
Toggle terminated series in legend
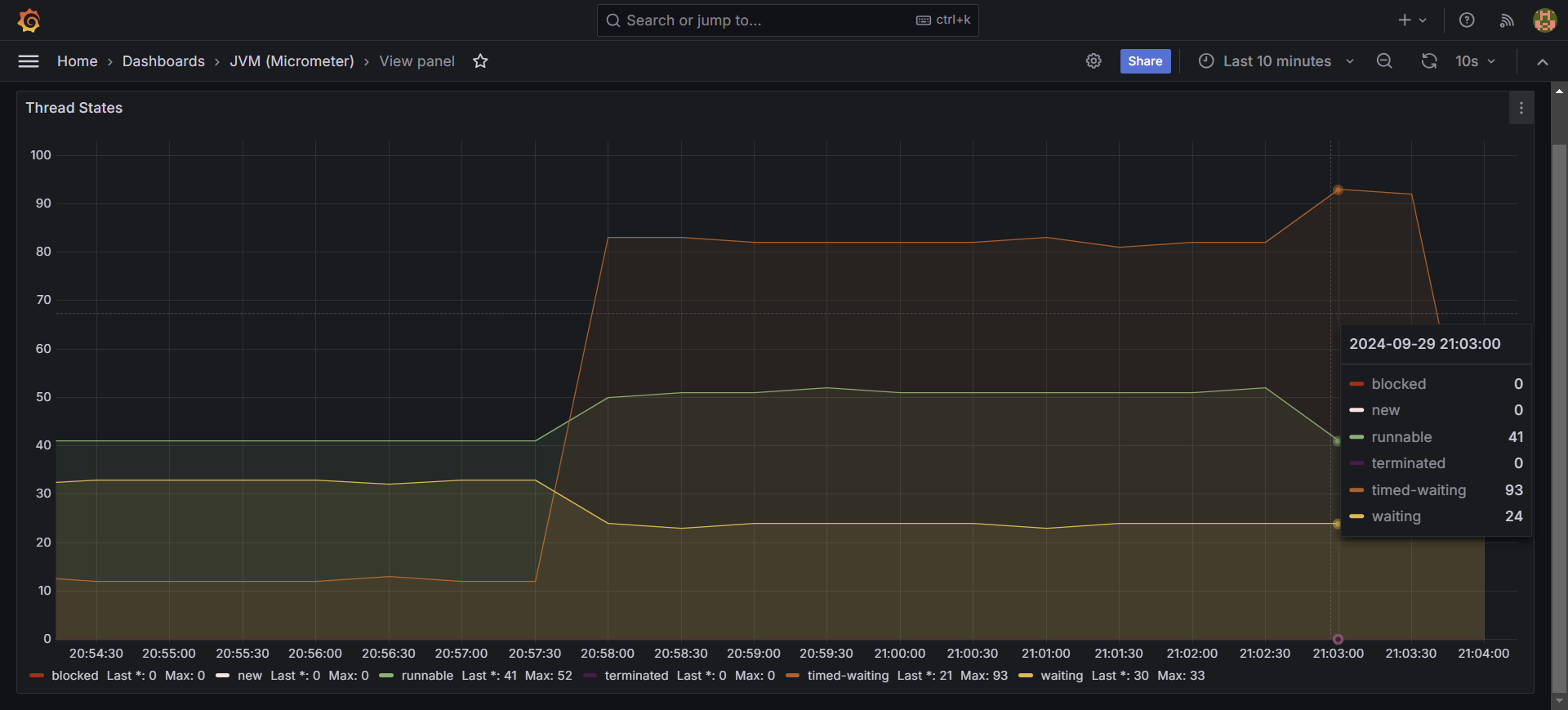point(636,676)
